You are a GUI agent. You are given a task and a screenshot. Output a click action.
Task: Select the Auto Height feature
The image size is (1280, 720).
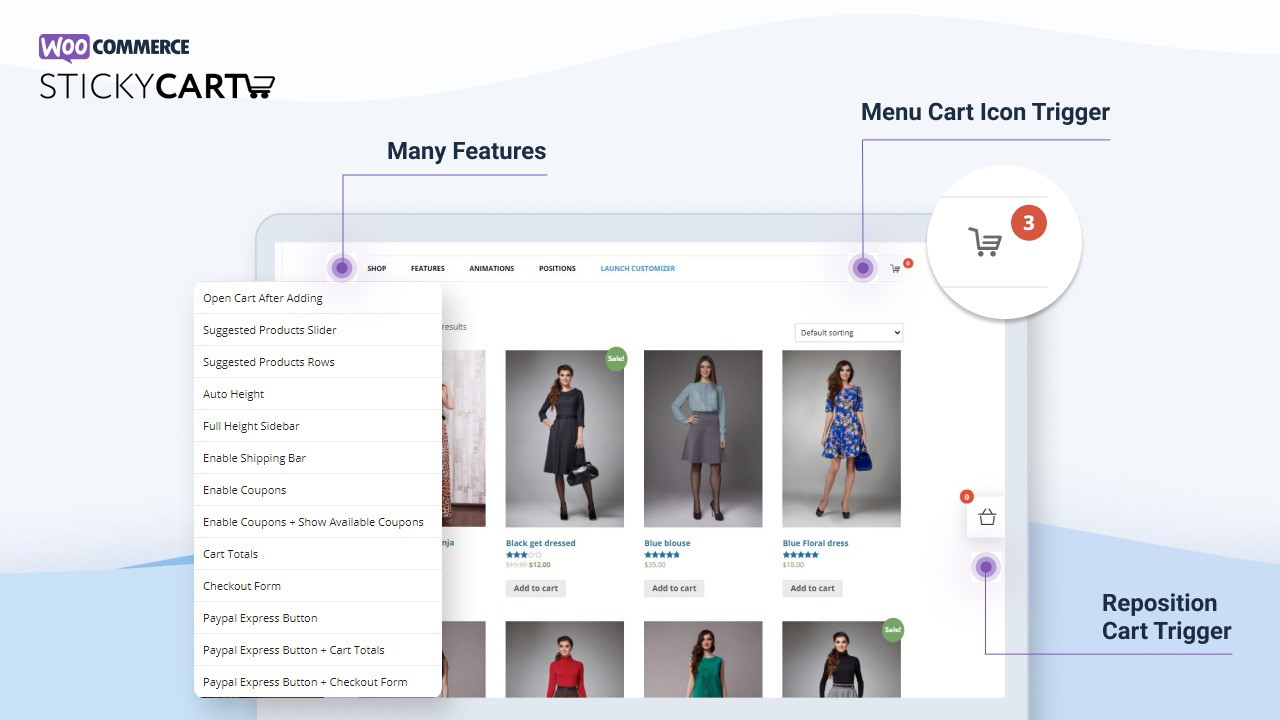(317, 394)
